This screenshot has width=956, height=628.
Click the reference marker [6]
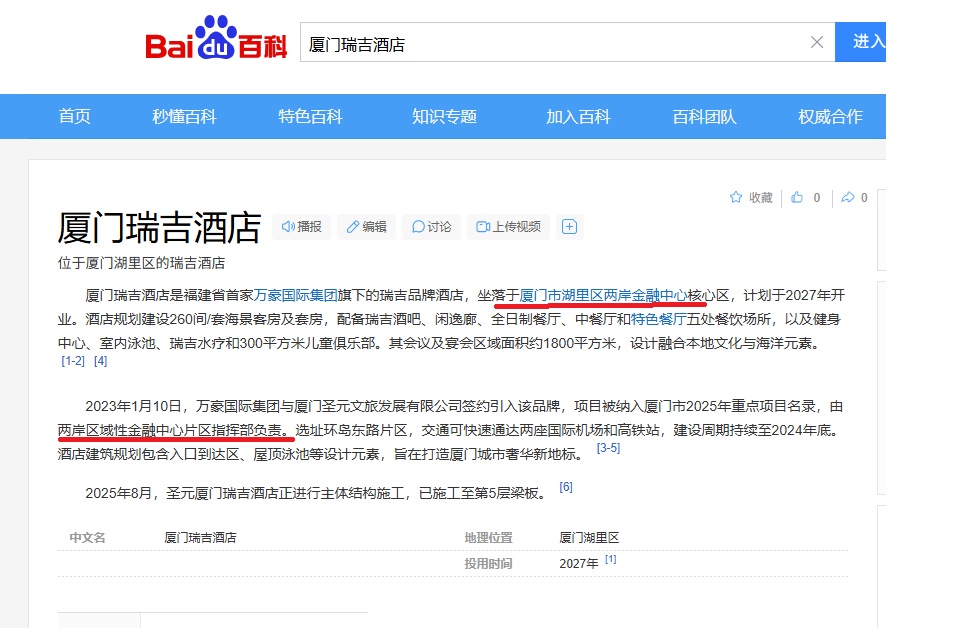click(566, 487)
